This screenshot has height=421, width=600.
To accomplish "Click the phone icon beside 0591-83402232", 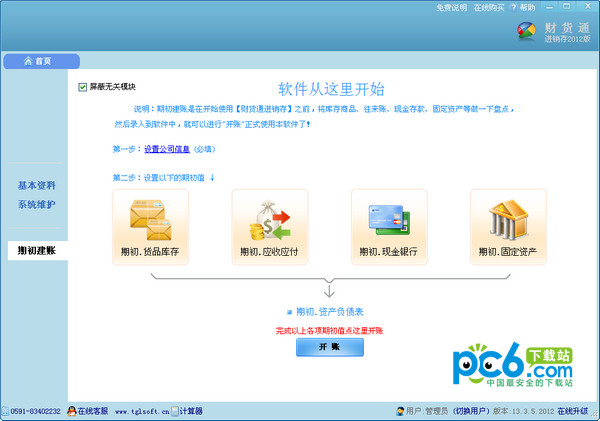I will 5,411.
